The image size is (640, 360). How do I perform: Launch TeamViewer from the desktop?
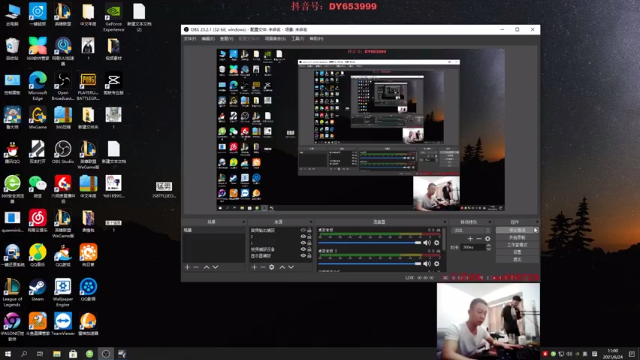63,324
